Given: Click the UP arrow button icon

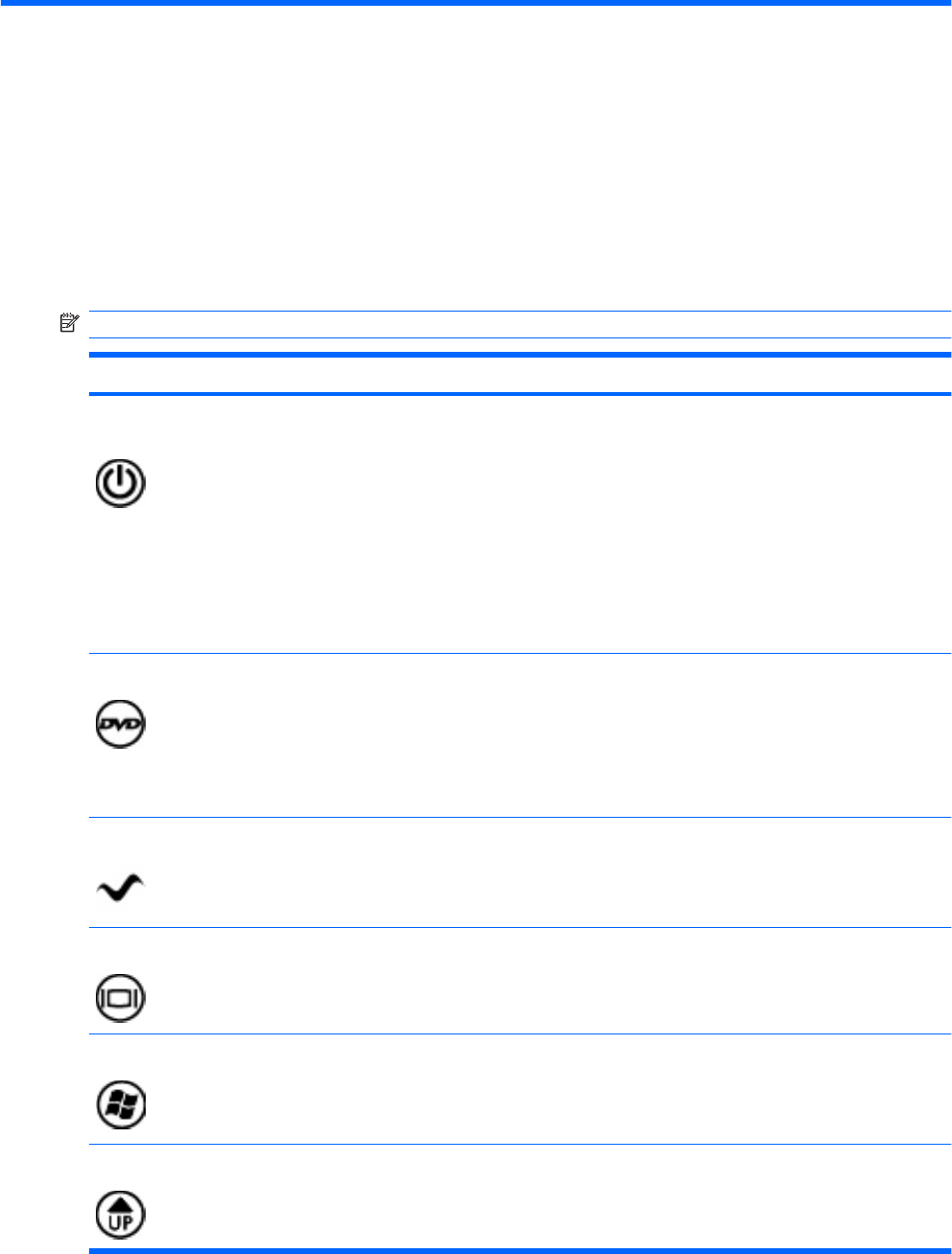Looking at the screenshot, I should (120, 1214).
